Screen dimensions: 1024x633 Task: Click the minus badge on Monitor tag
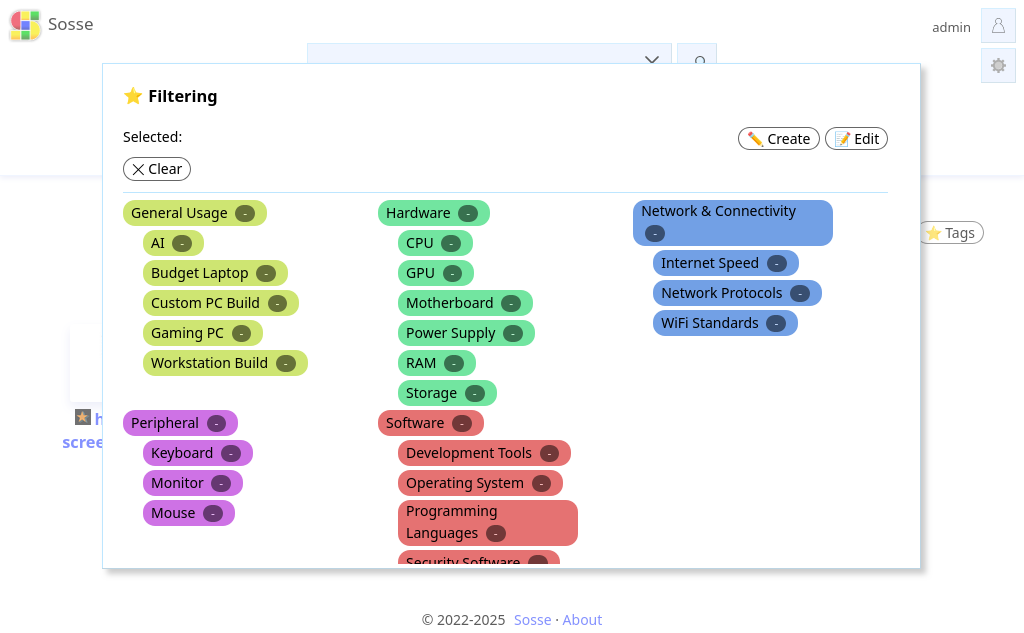221,483
